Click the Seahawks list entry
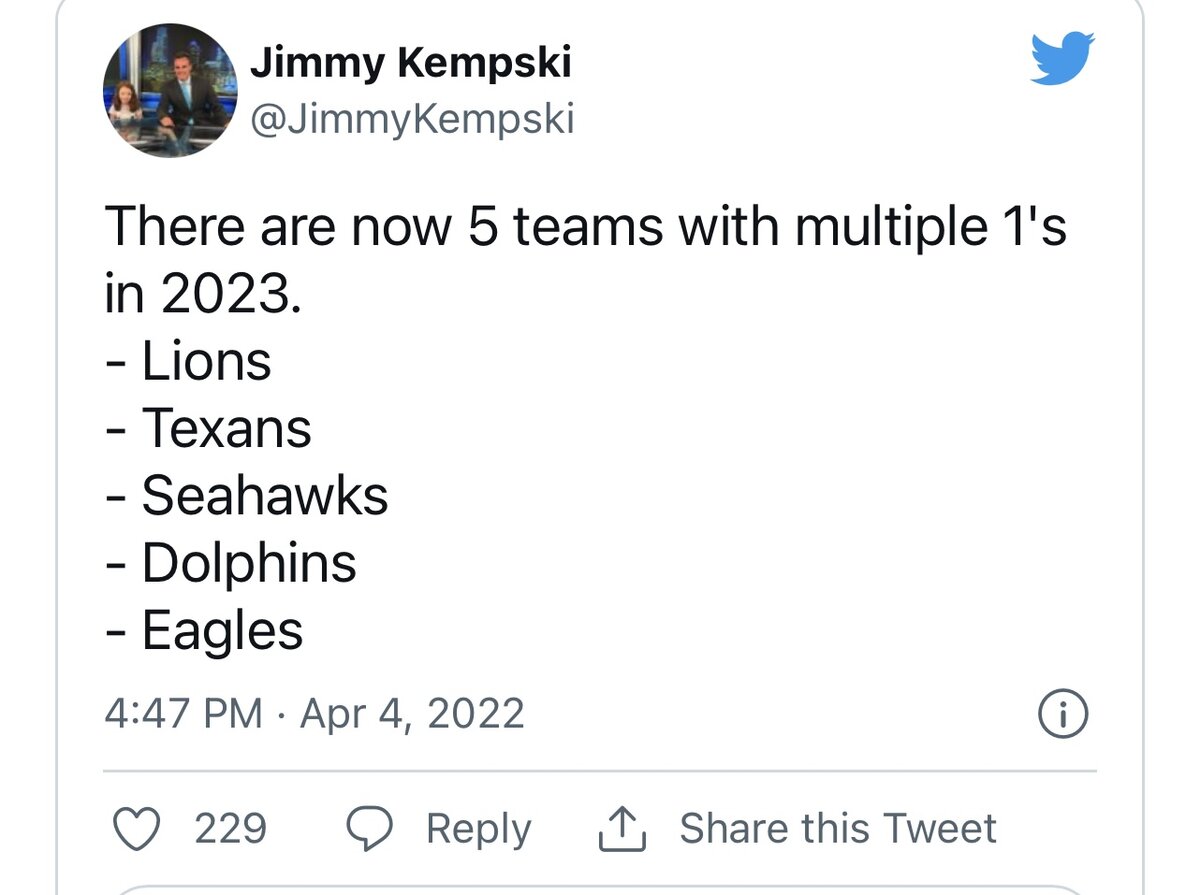The height and width of the screenshot is (895, 1200). (264, 496)
